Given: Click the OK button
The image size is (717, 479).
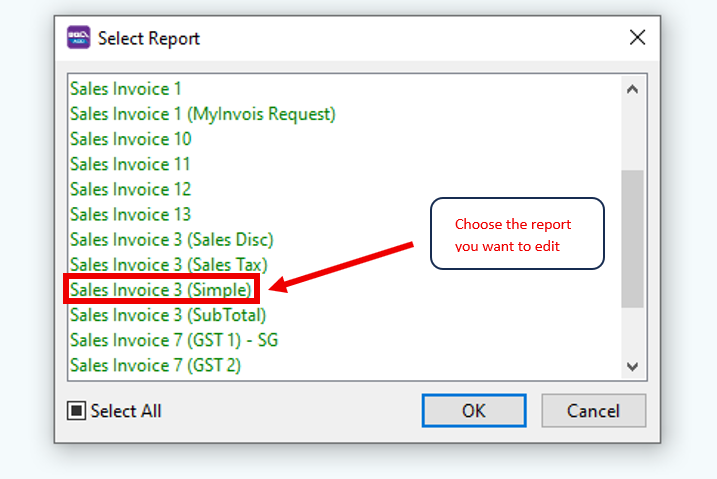Looking at the screenshot, I should coord(473,410).
